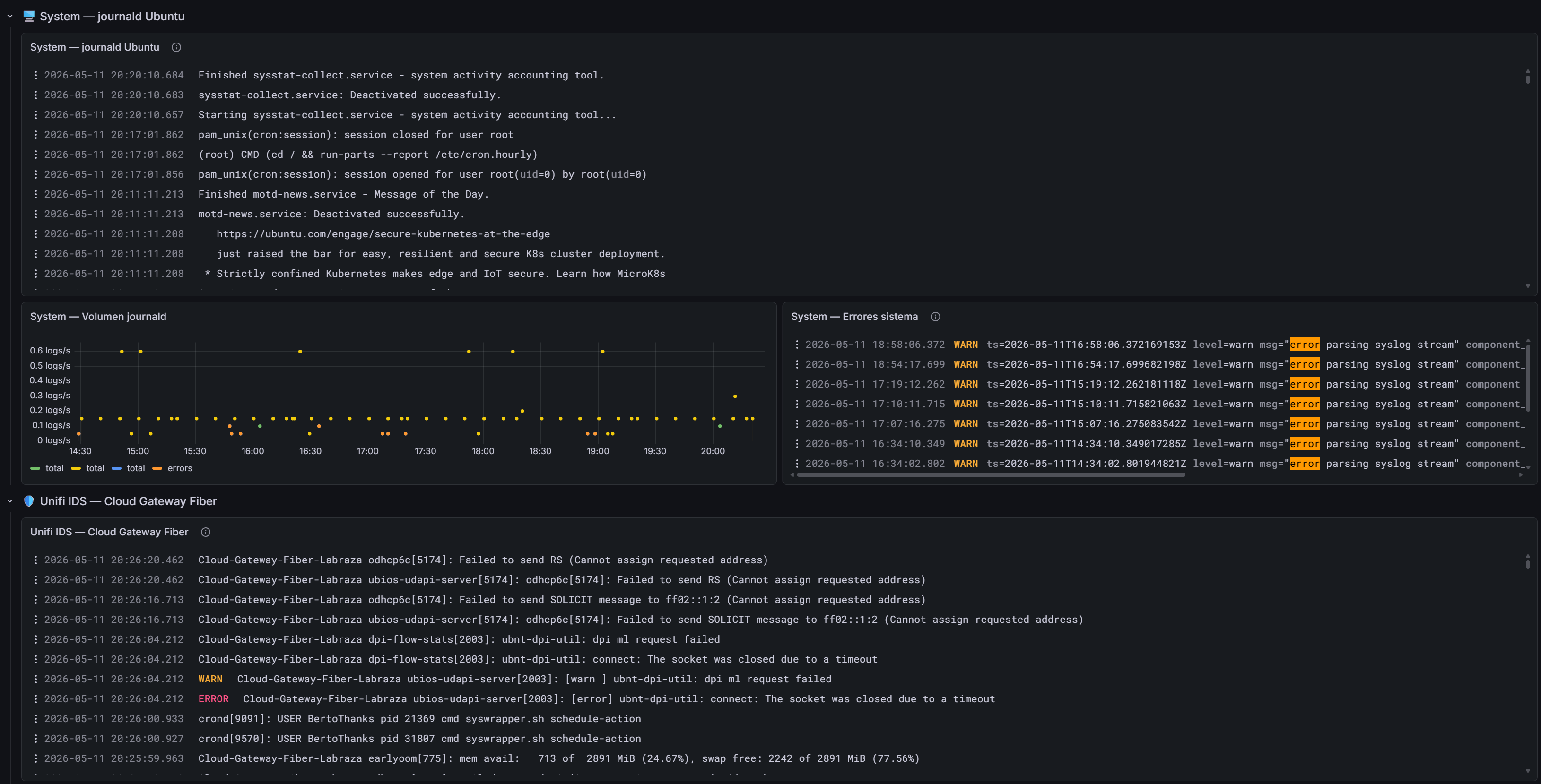Open row menu for the ERROR ubios-udapi-server socket line

coord(36,699)
